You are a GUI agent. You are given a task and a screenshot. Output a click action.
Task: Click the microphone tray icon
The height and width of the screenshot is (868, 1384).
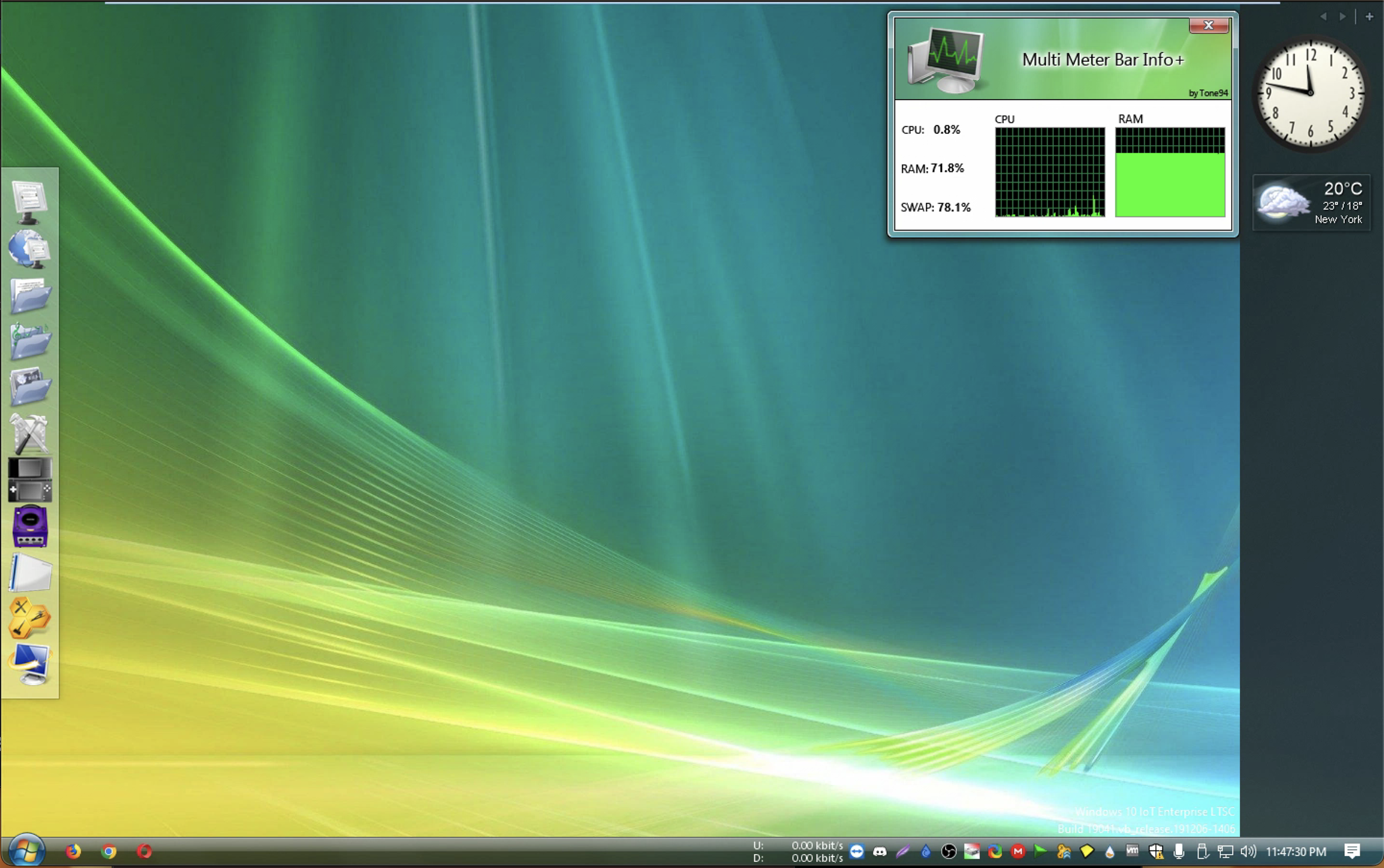pyautogui.click(x=1179, y=852)
